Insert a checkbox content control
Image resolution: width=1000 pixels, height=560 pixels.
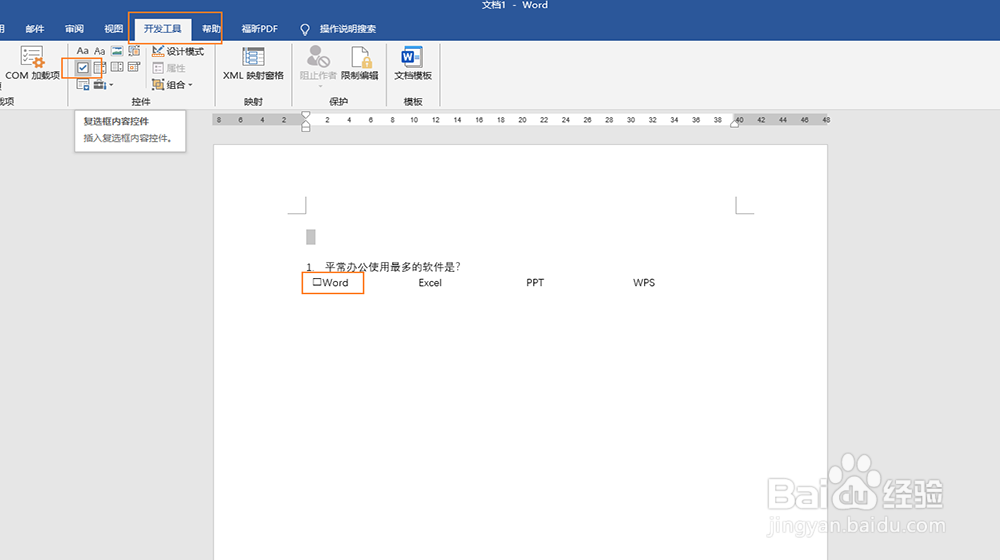pos(83,67)
